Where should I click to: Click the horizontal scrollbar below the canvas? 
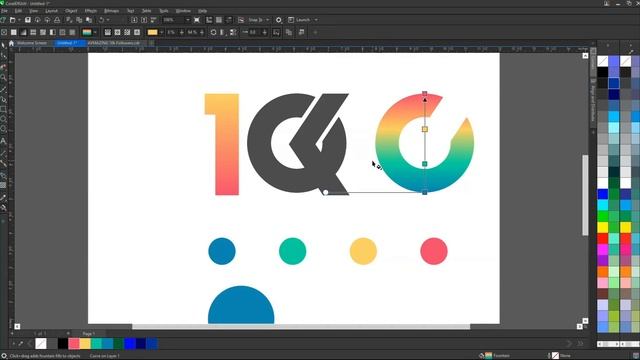pyautogui.click(x=301, y=327)
